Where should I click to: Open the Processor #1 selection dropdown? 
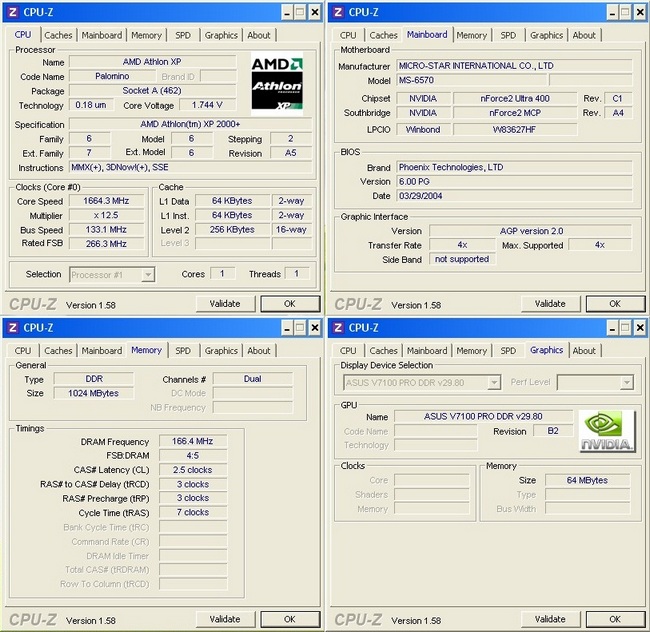coord(147,274)
